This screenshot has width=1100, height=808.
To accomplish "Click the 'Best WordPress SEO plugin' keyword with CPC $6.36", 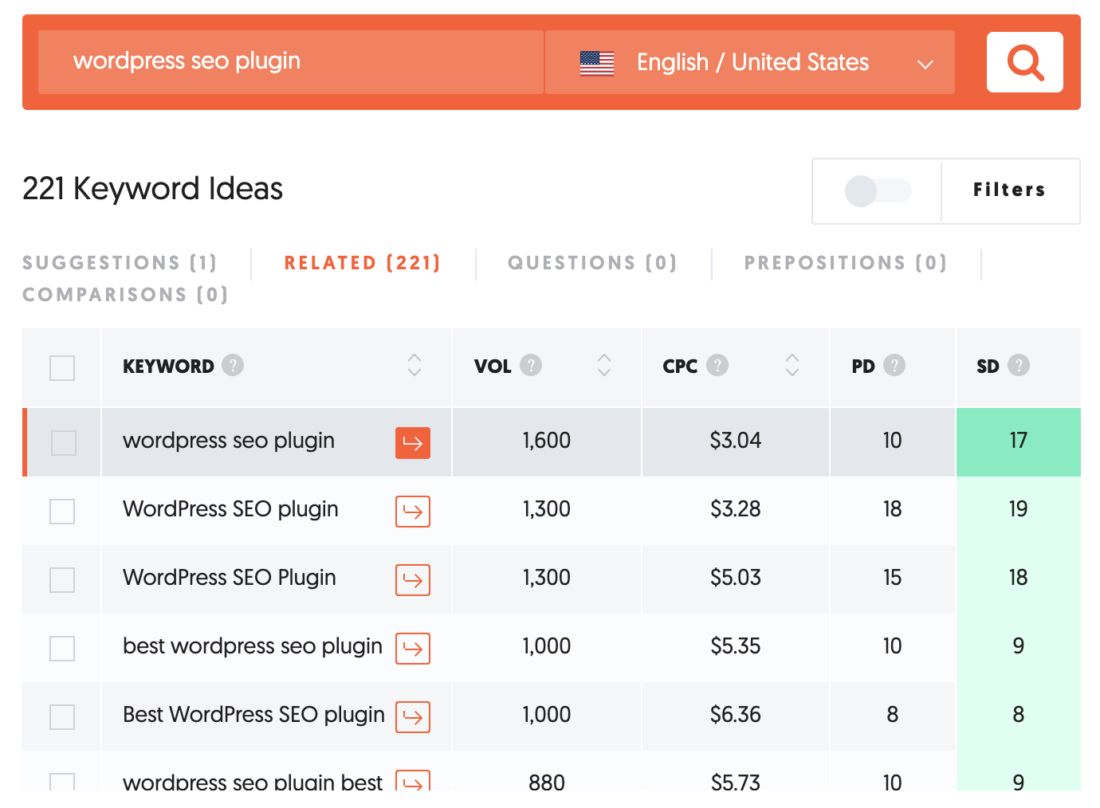I will (253, 715).
